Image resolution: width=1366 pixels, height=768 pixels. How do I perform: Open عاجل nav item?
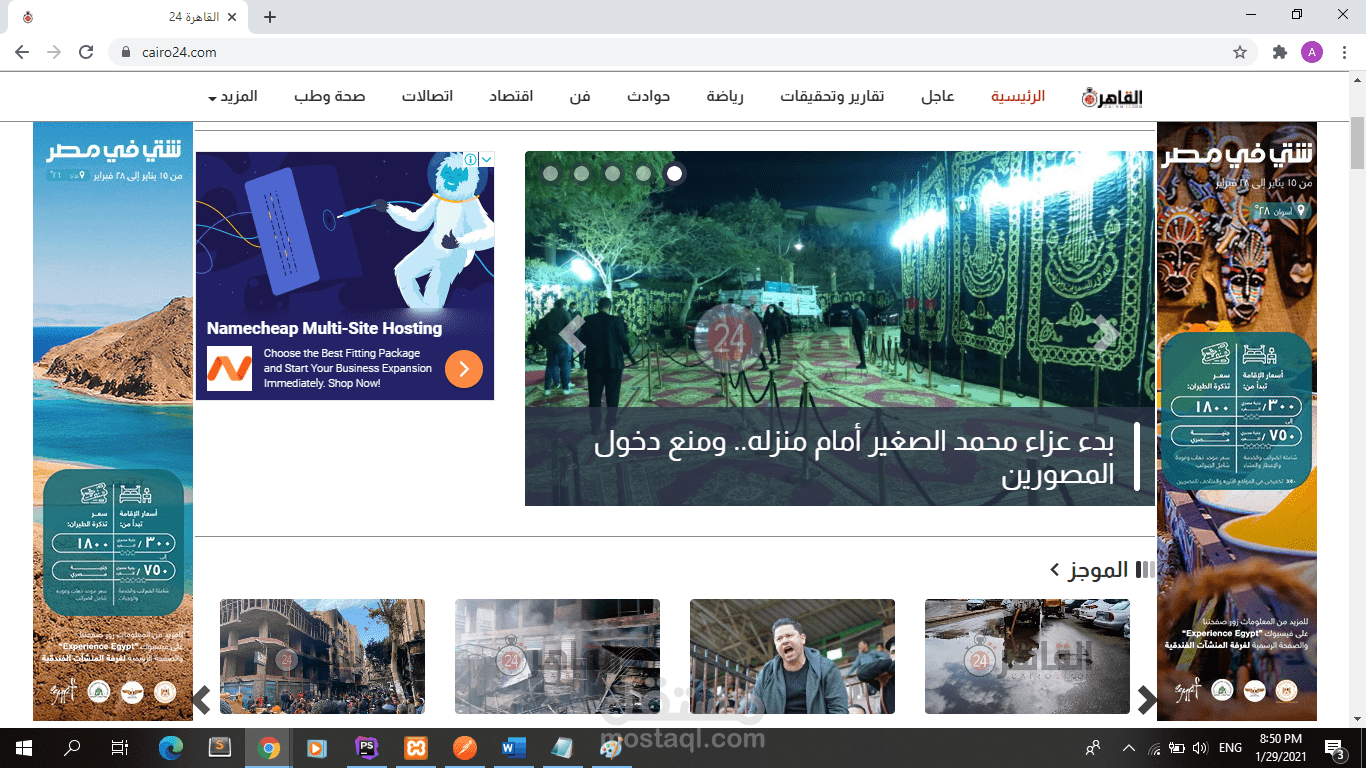(x=938, y=97)
